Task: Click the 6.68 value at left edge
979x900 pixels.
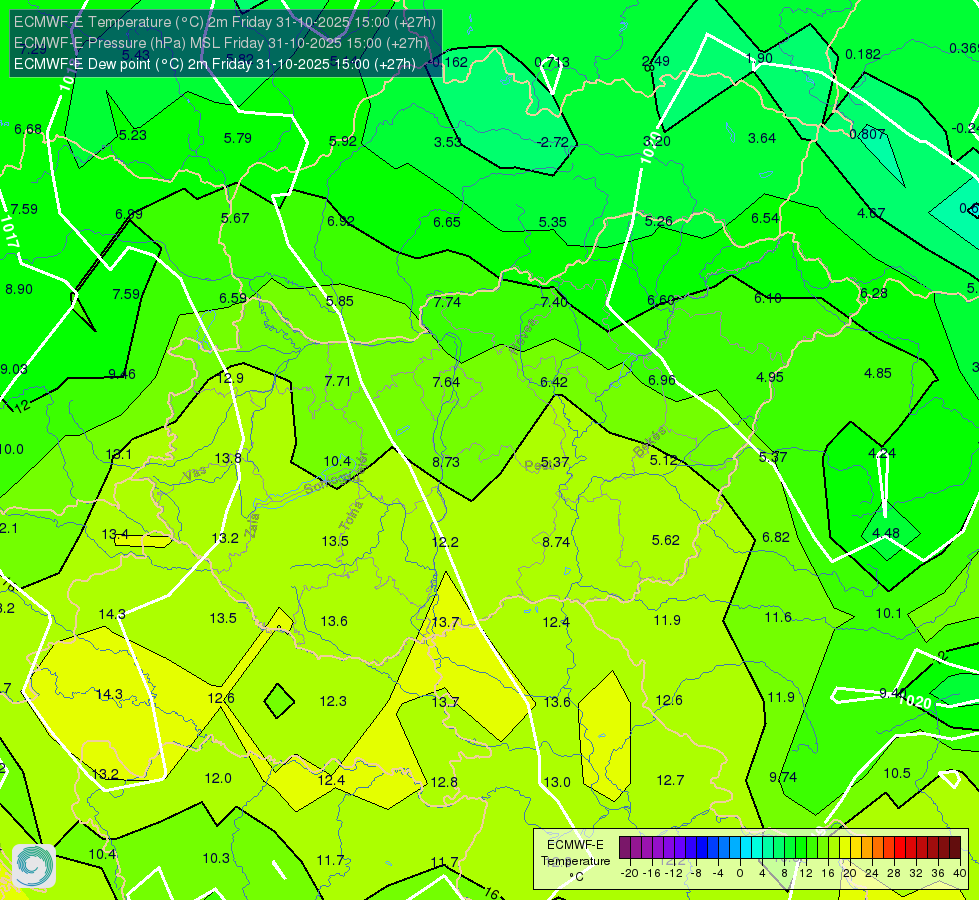Action: click(x=28, y=129)
